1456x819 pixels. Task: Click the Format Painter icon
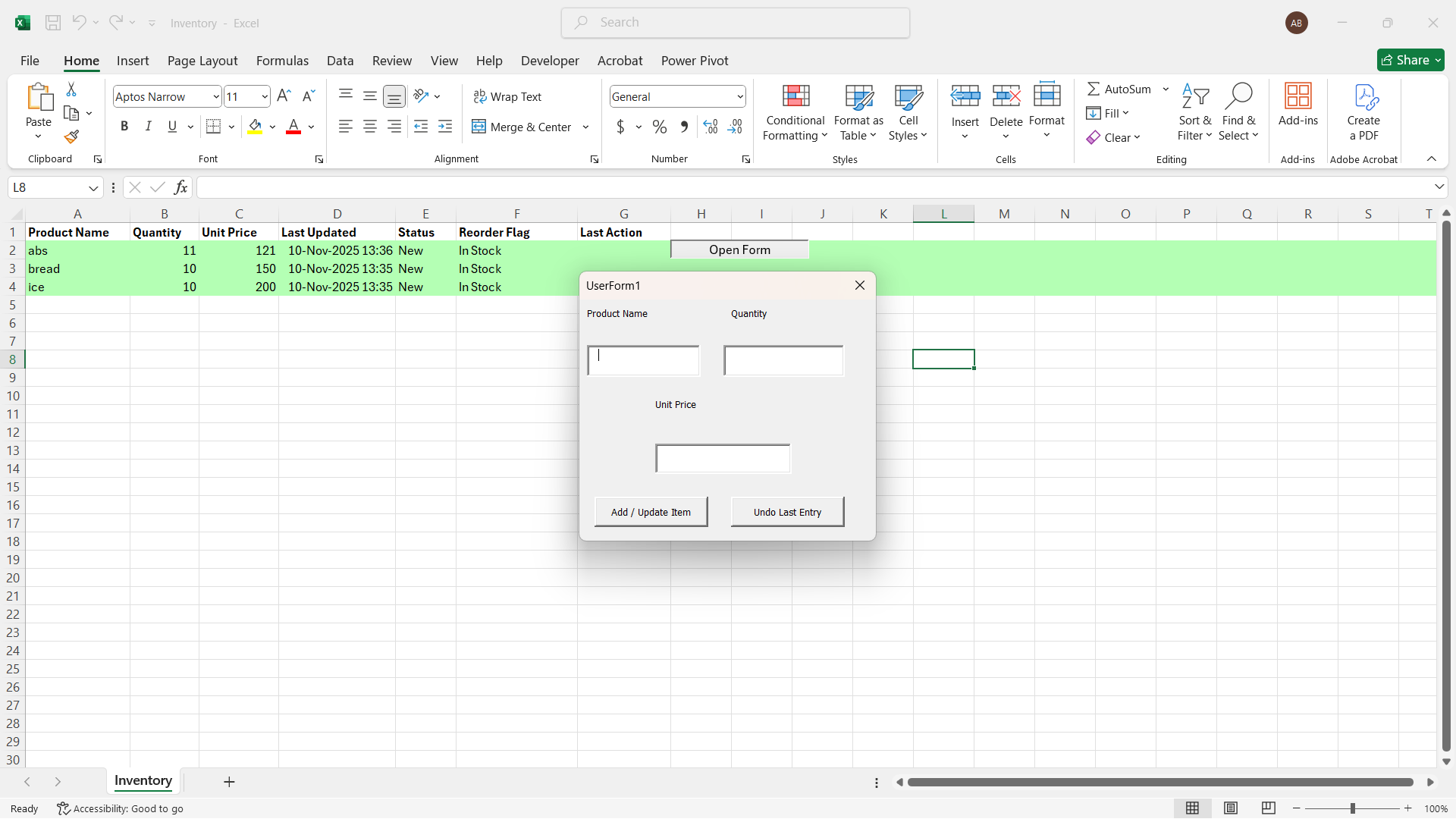(x=71, y=137)
